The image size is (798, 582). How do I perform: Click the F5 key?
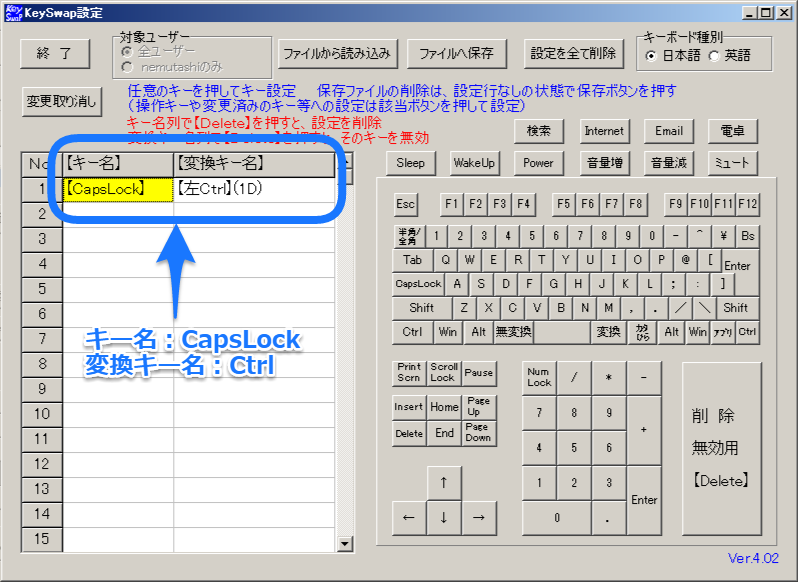click(x=563, y=205)
